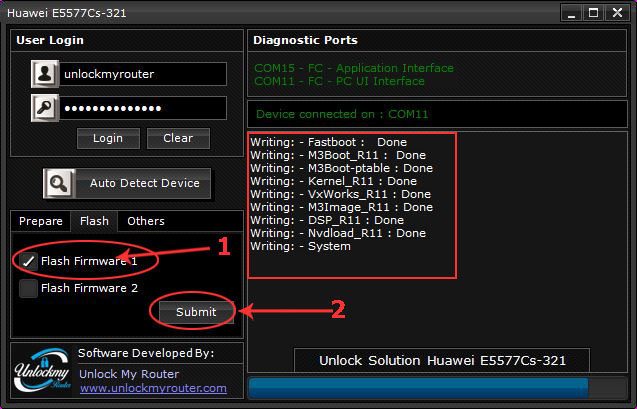This screenshot has width=637, height=409.
Task: Uncheck the Flash Firmware 1 checkbox
Action: coord(29,261)
